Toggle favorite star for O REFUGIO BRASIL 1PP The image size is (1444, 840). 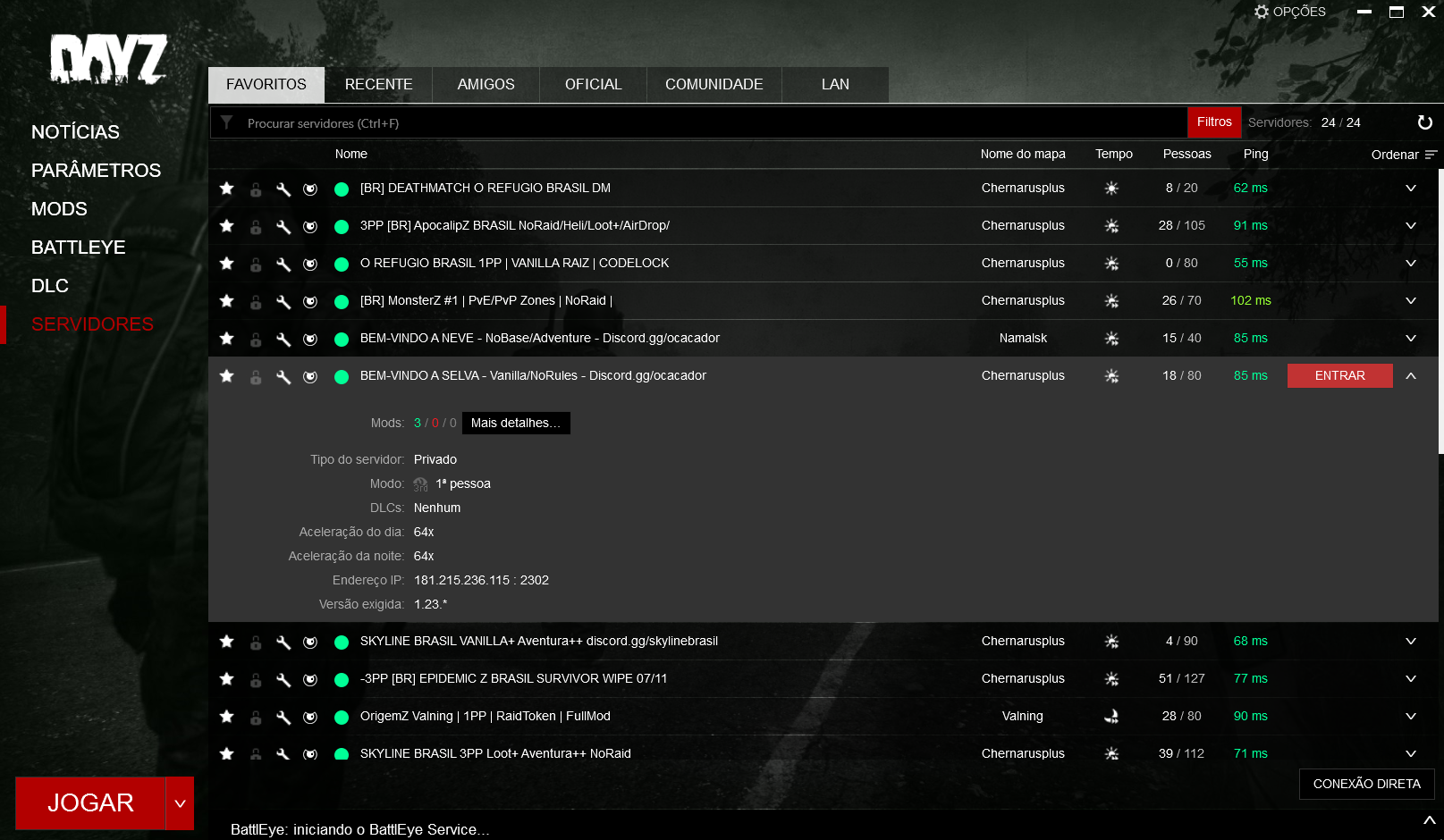[x=227, y=264]
